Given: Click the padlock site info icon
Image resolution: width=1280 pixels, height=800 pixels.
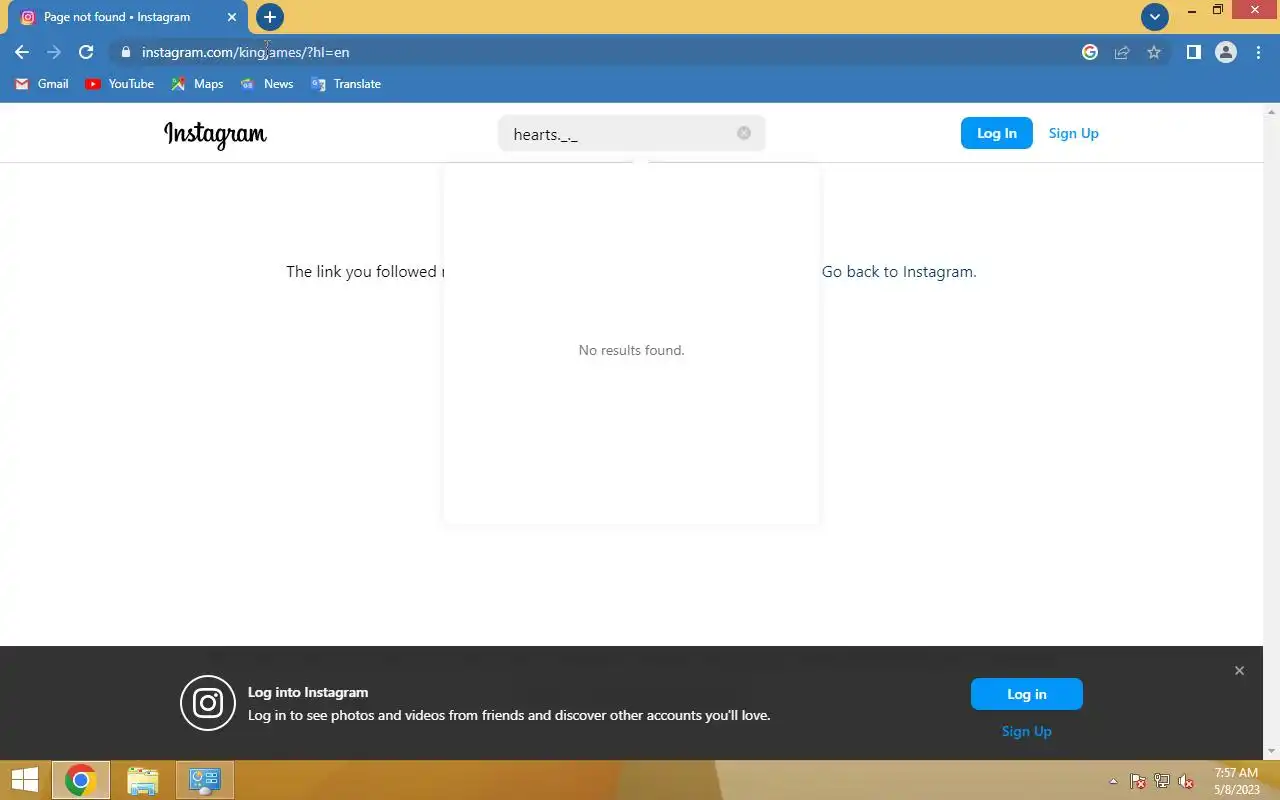Looking at the screenshot, I should [x=126, y=52].
